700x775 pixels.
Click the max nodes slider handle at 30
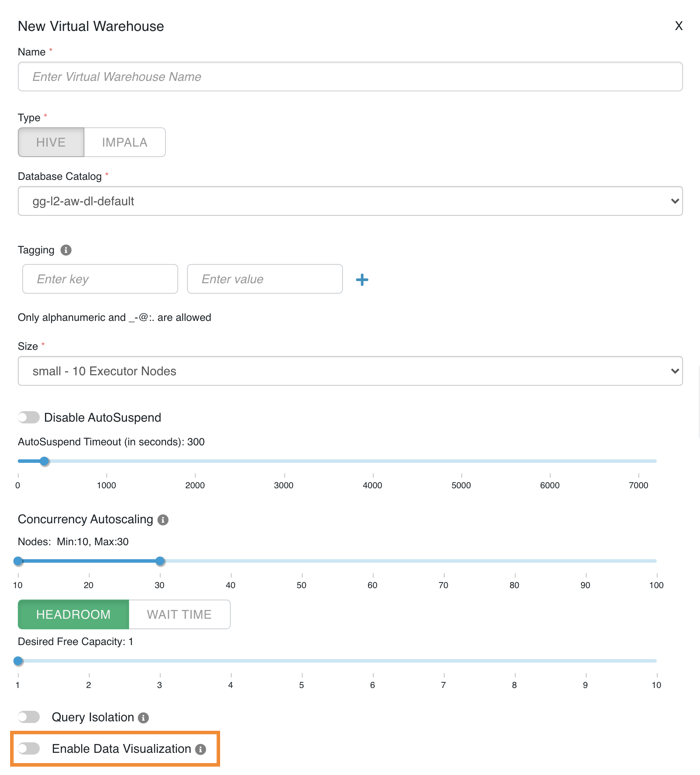pos(160,561)
